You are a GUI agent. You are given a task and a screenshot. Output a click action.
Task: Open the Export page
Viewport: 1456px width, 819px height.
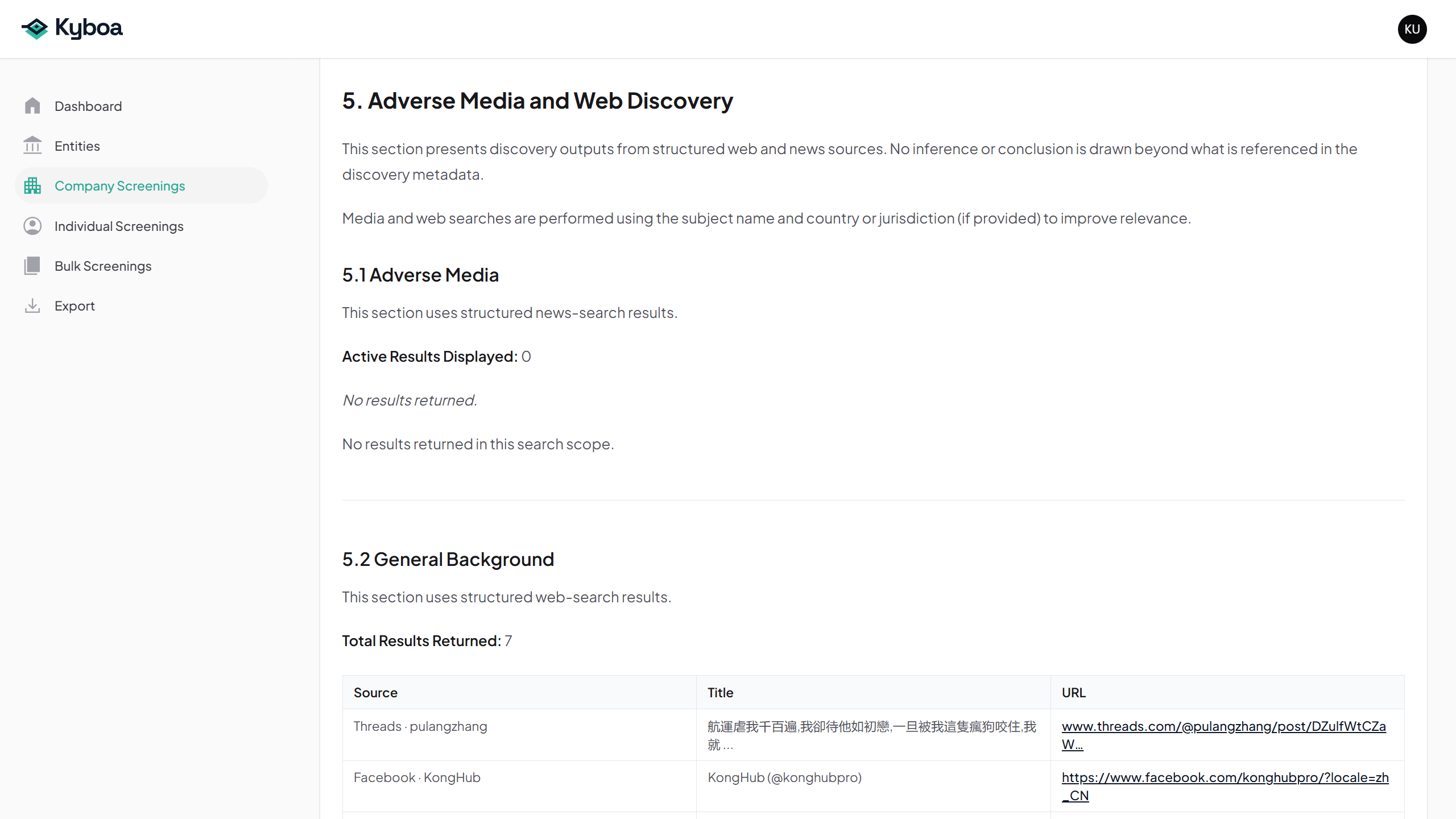pos(141,305)
